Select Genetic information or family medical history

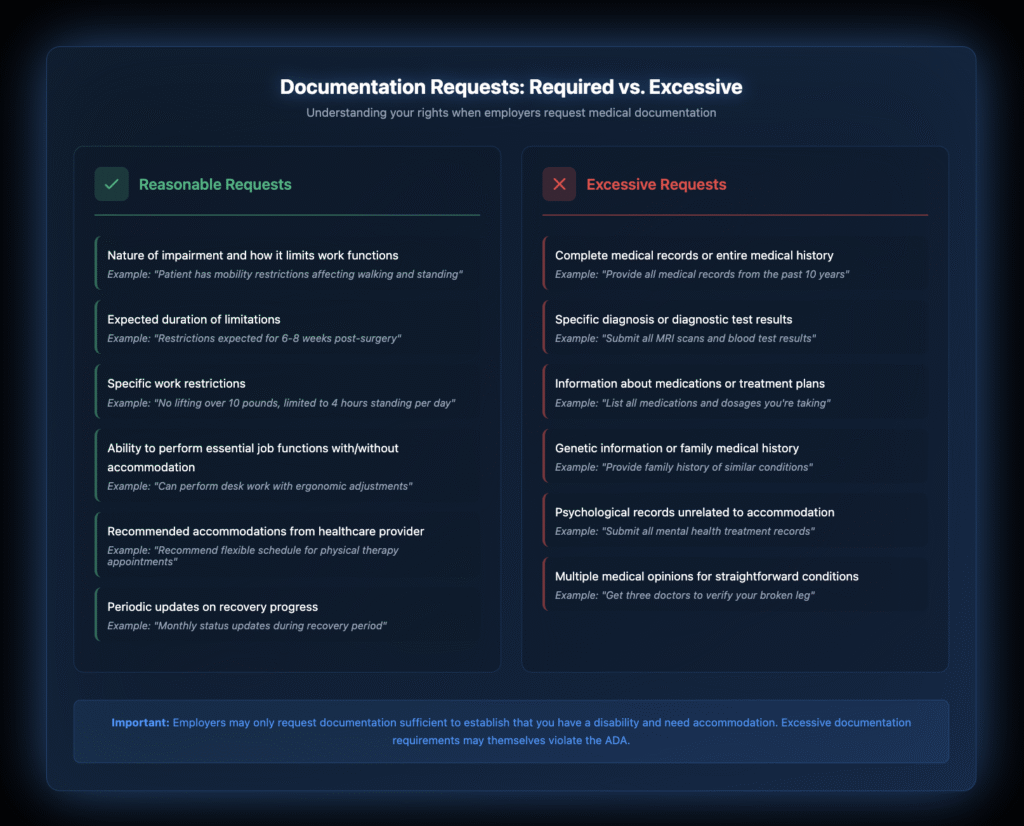coord(677,448)
